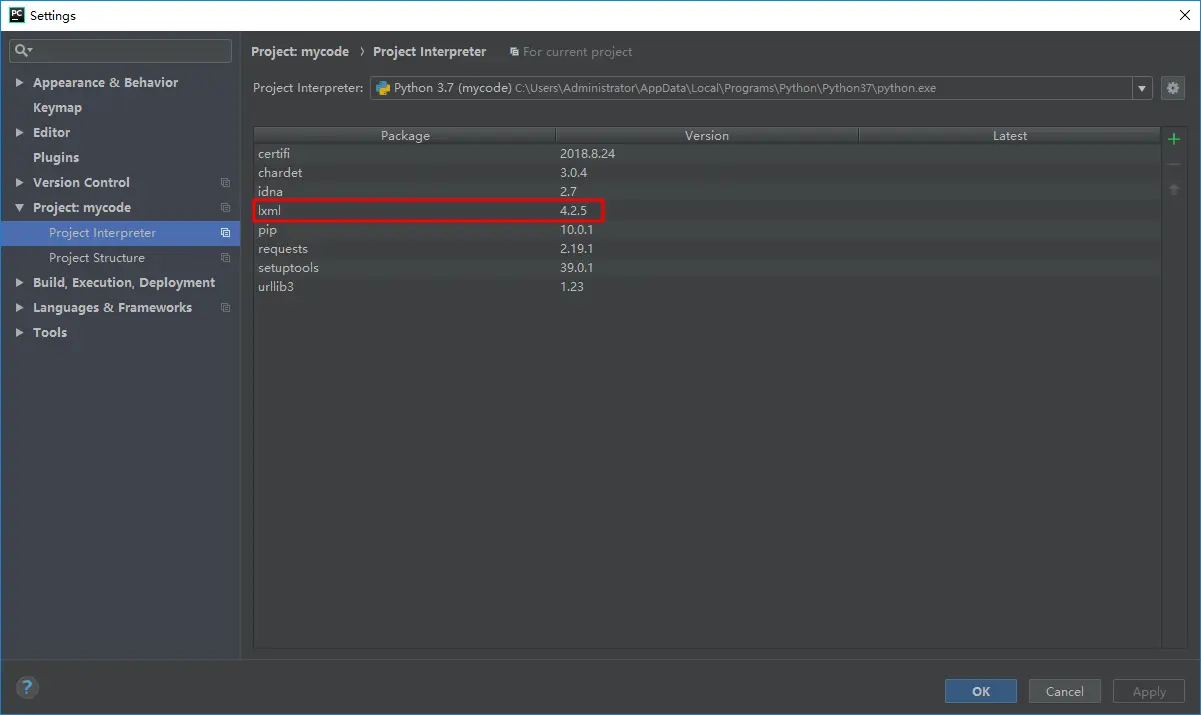1201x715 pixels.
Task: Open the Project Interpreter dropdown arrow
Action: click(x=1142, y=88)
